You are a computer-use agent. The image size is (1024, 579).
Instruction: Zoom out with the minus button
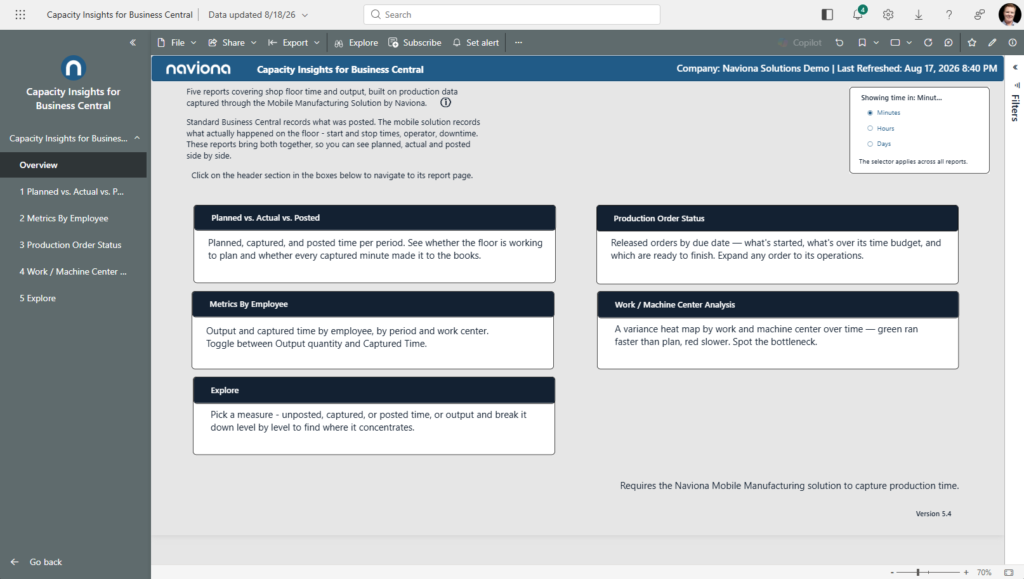(892, 572)
